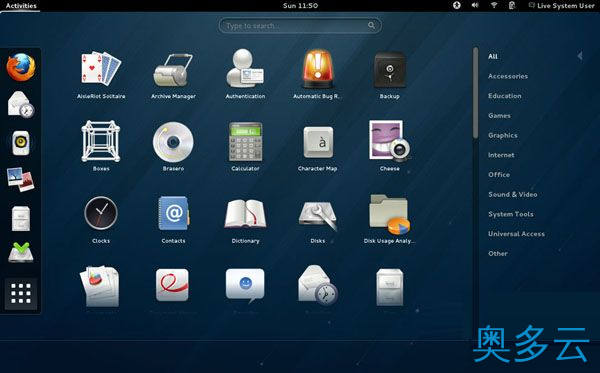Focus the Type to search field
Viewport: 600px width, 373px height.
[x=300, y=26]
